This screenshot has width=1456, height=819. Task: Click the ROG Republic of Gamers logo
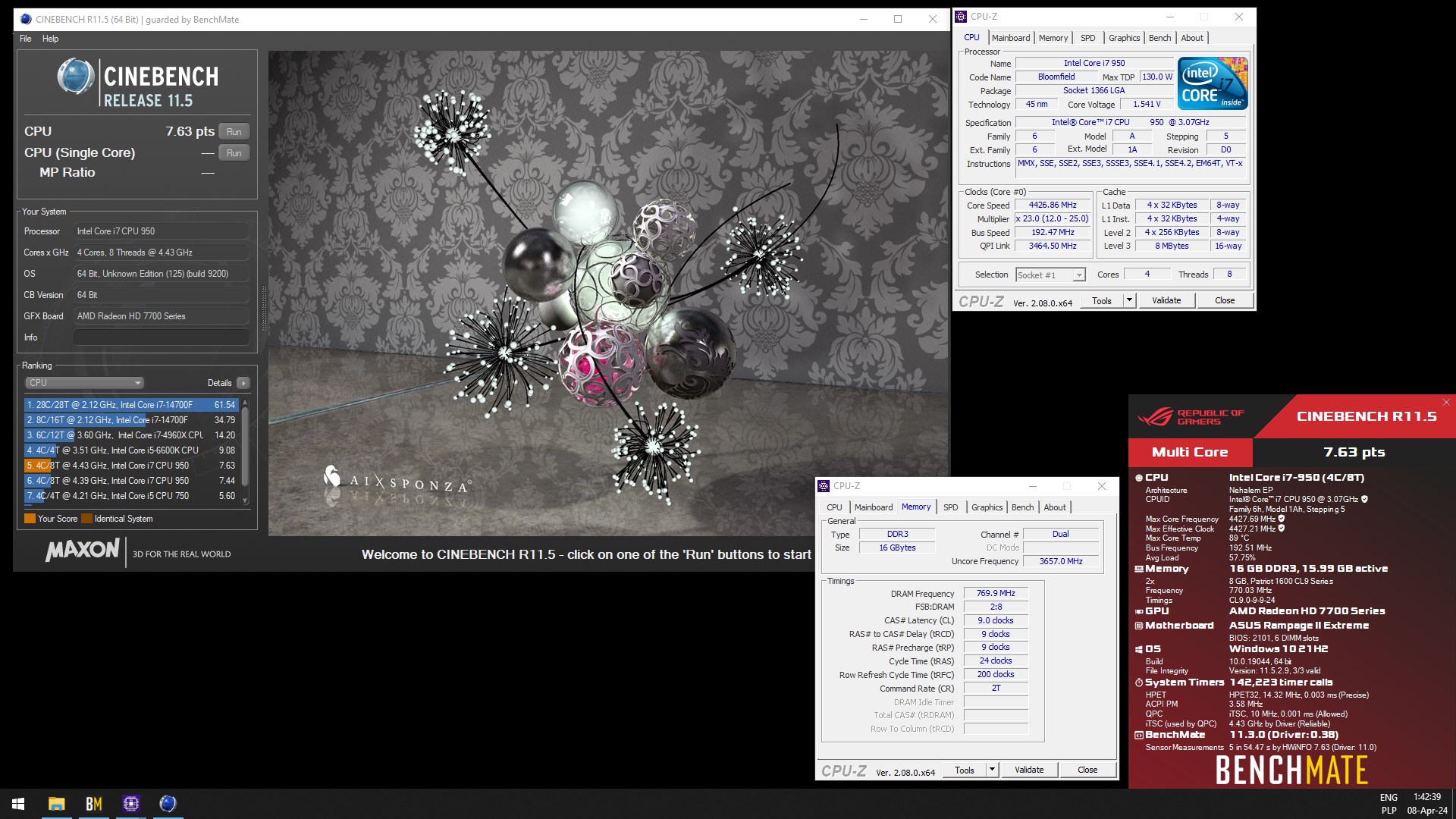point(1191,416)
